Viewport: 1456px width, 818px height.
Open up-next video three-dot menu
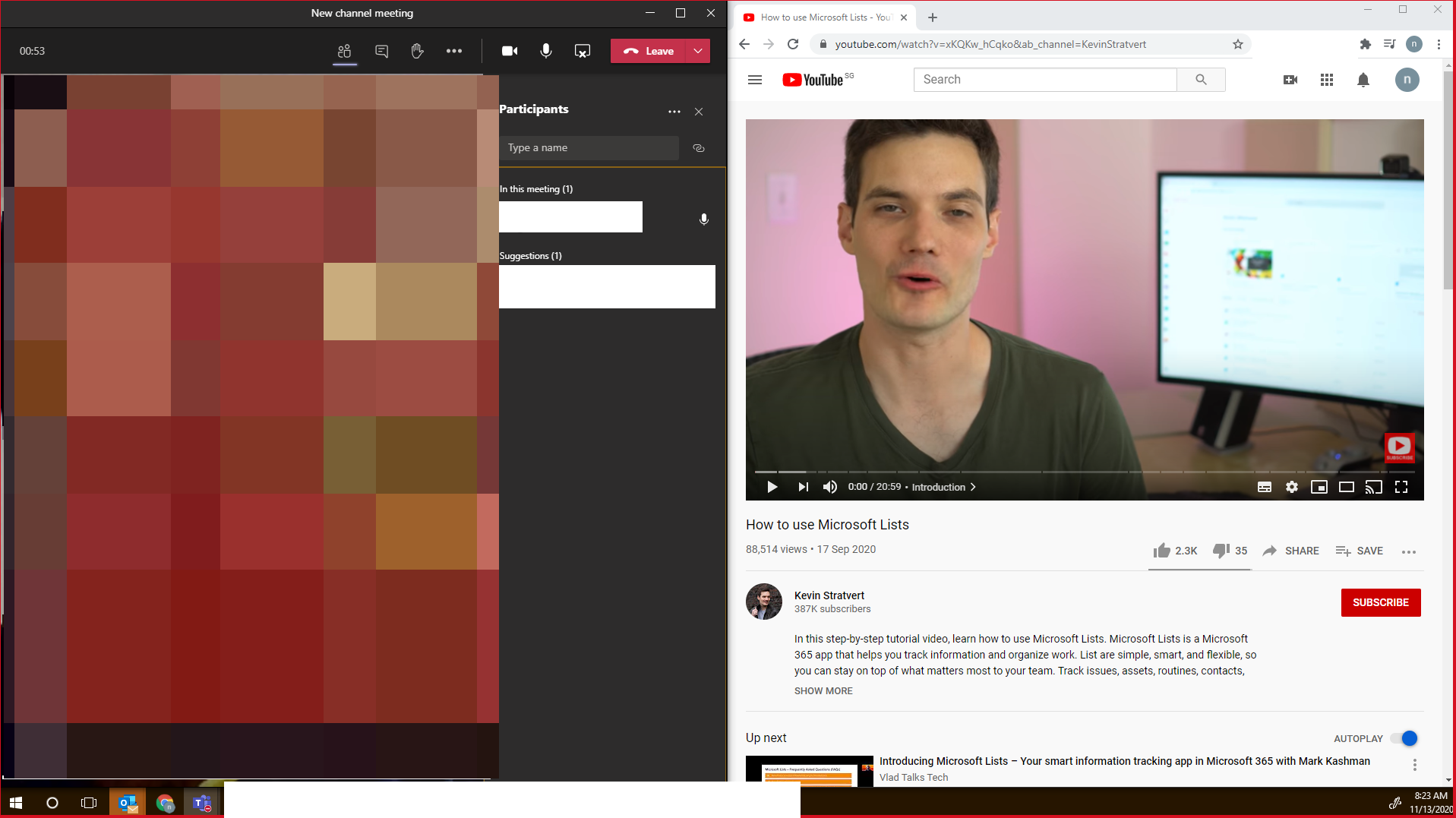(x=1414, y=765)
